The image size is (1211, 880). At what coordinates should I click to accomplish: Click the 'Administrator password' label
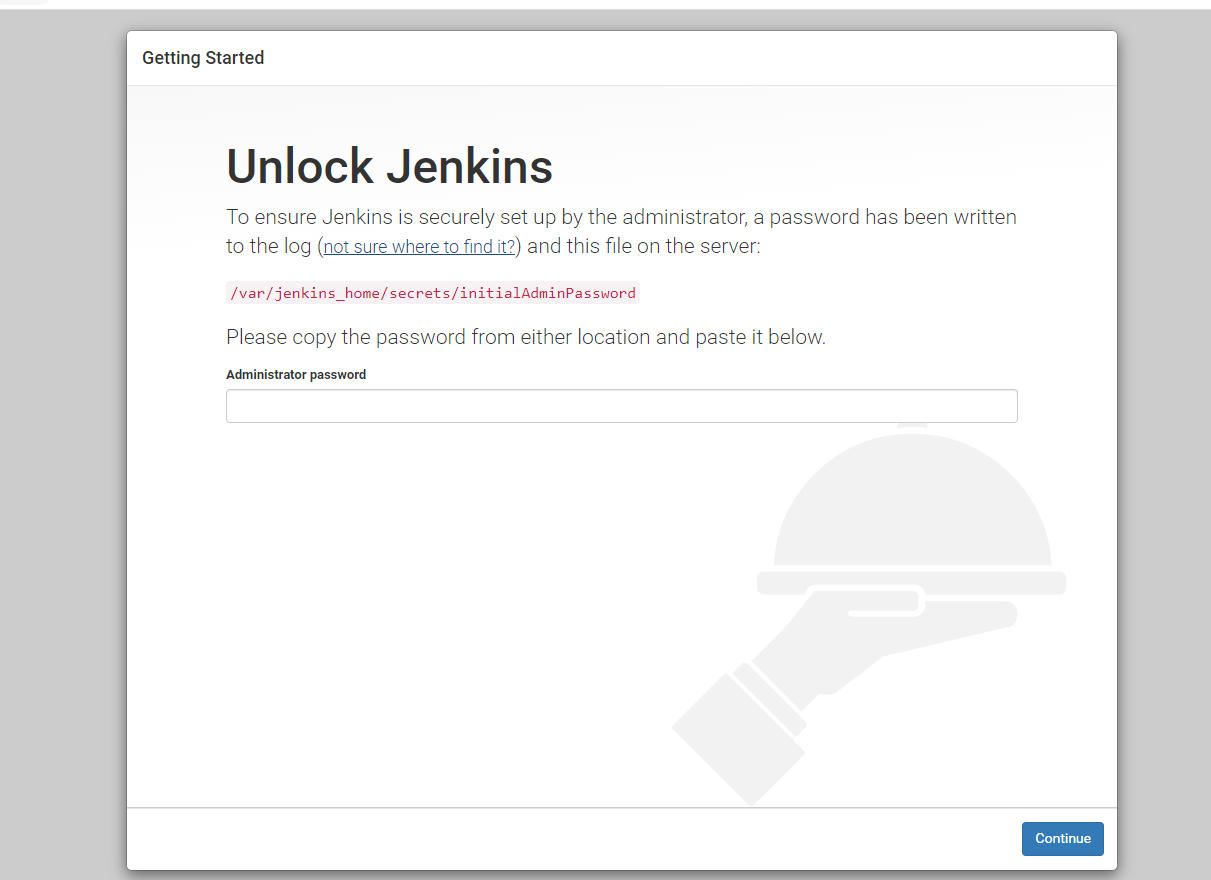tap(296, 375)
